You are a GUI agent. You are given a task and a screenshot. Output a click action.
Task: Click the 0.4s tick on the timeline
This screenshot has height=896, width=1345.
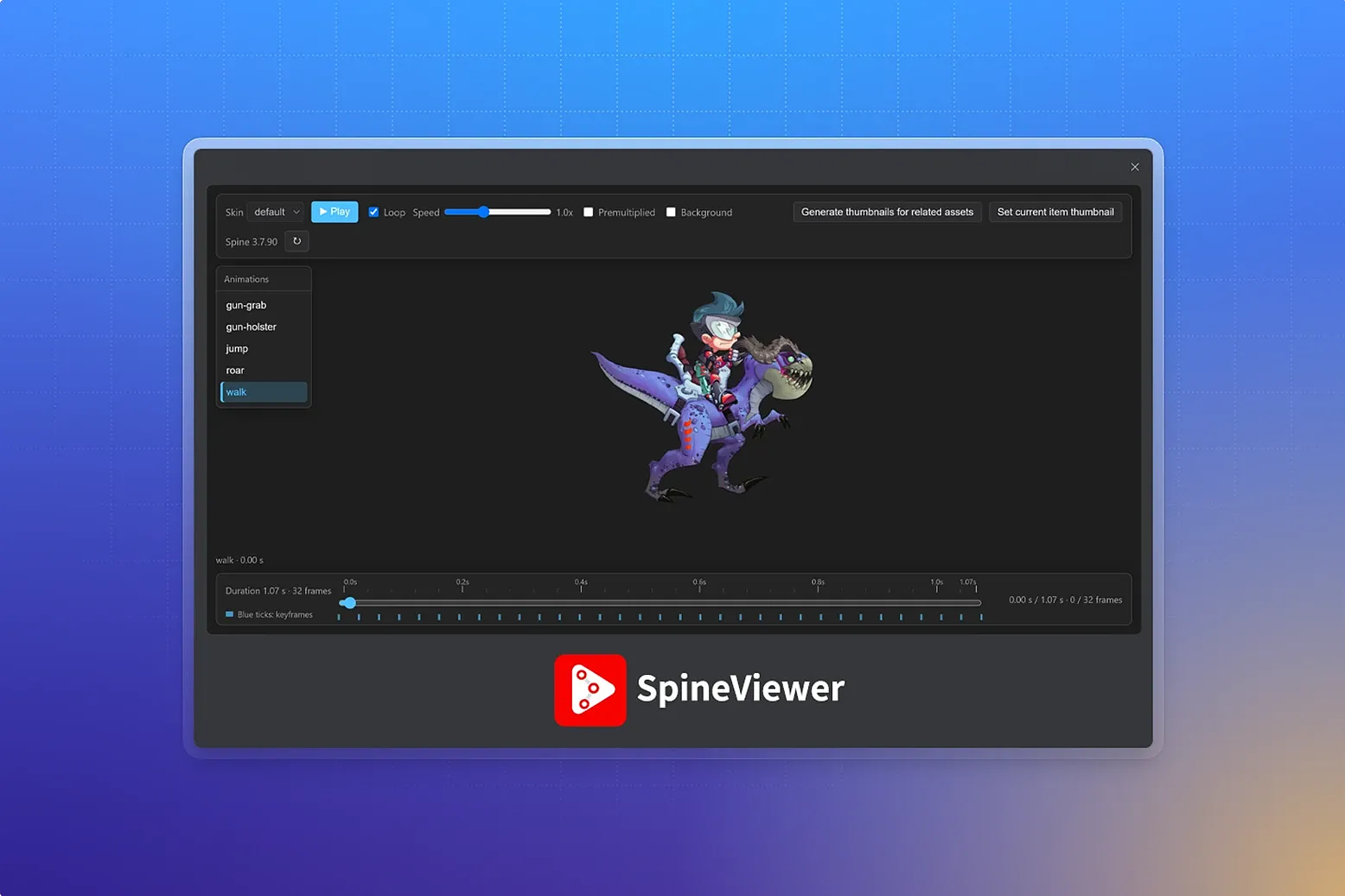pyautogui.click(x=581, y=585)
